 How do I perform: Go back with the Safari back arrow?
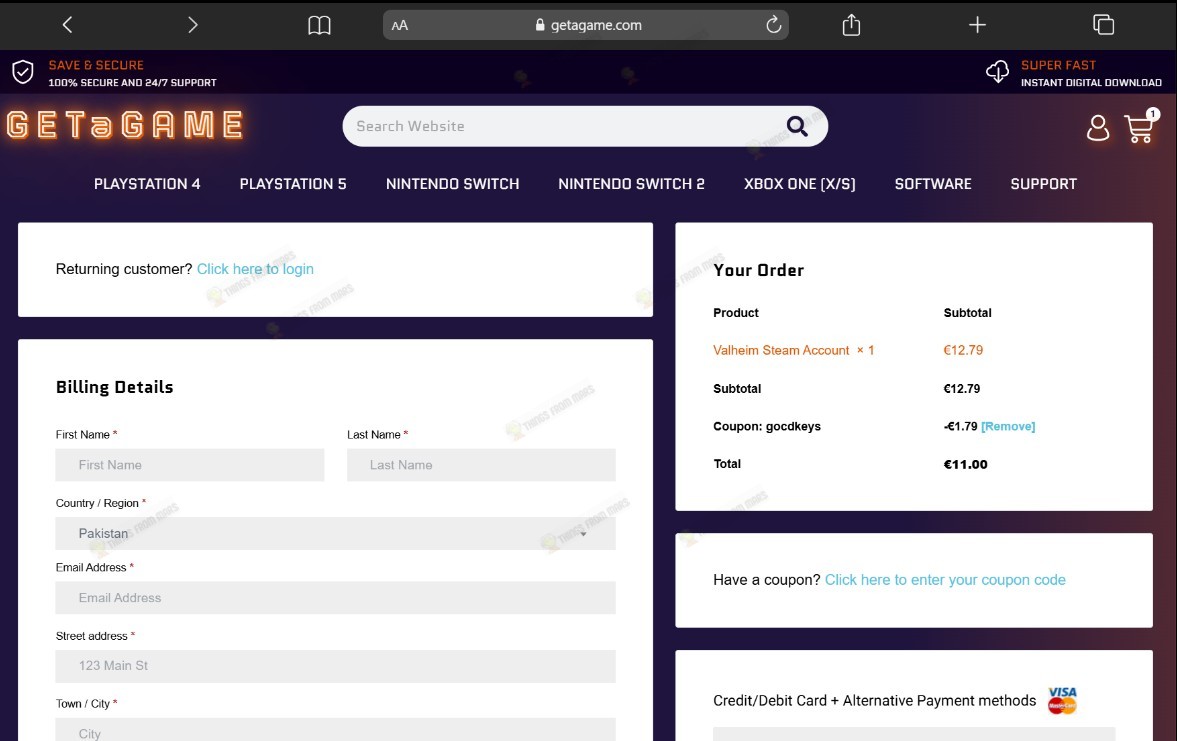[x=68, y=25]
